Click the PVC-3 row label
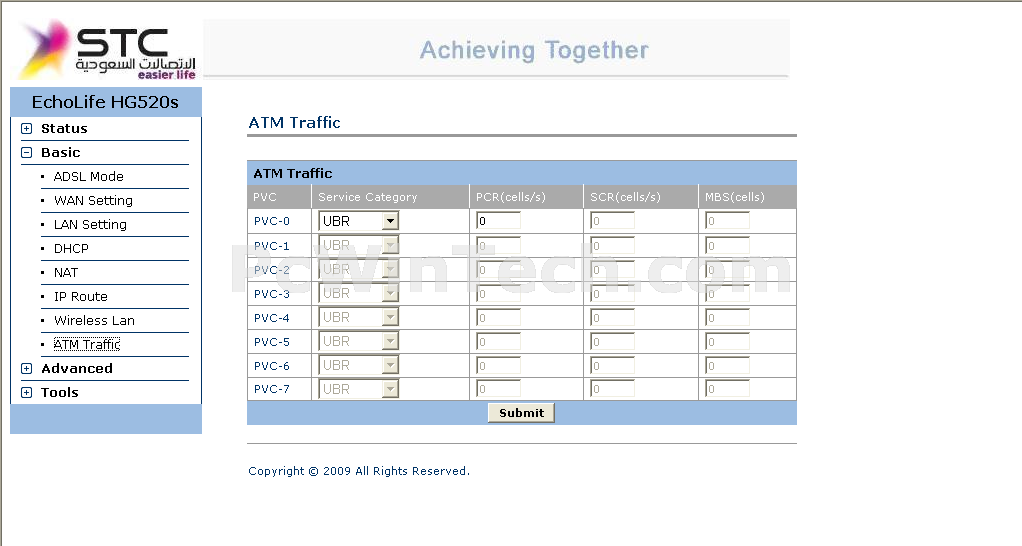The width and height of the screenshot is (1022, 546). tap(272, 294)
